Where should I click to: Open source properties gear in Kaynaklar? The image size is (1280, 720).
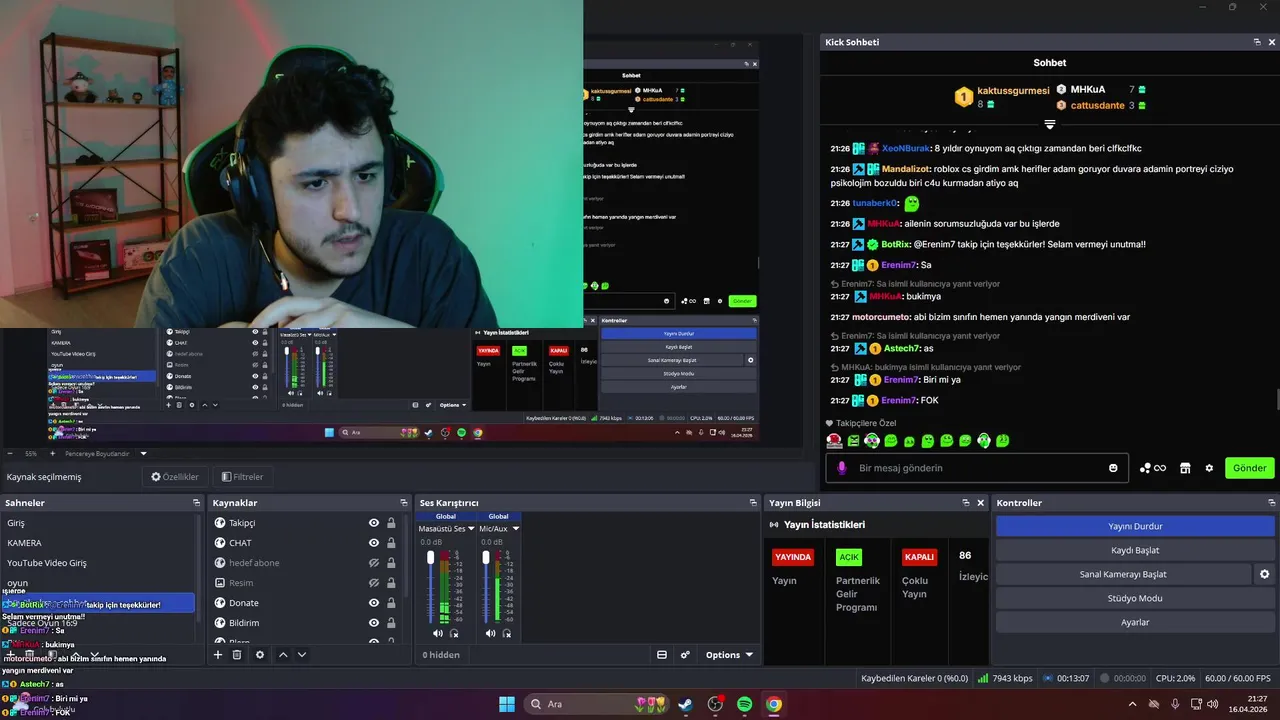[x=260, y=655]
